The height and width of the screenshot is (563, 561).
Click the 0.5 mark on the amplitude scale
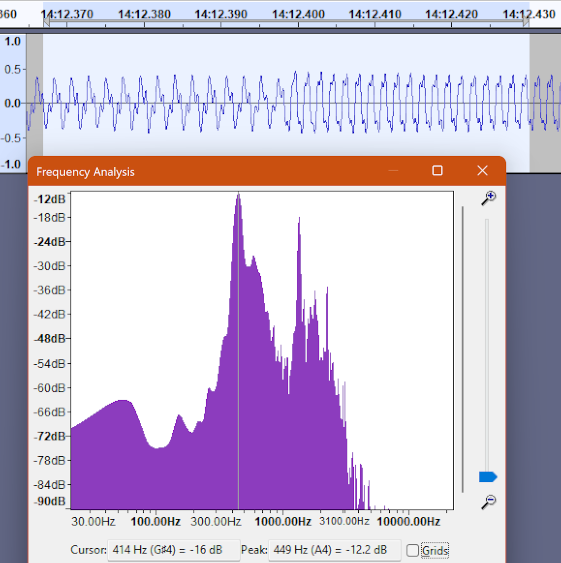tap(13, 69)
